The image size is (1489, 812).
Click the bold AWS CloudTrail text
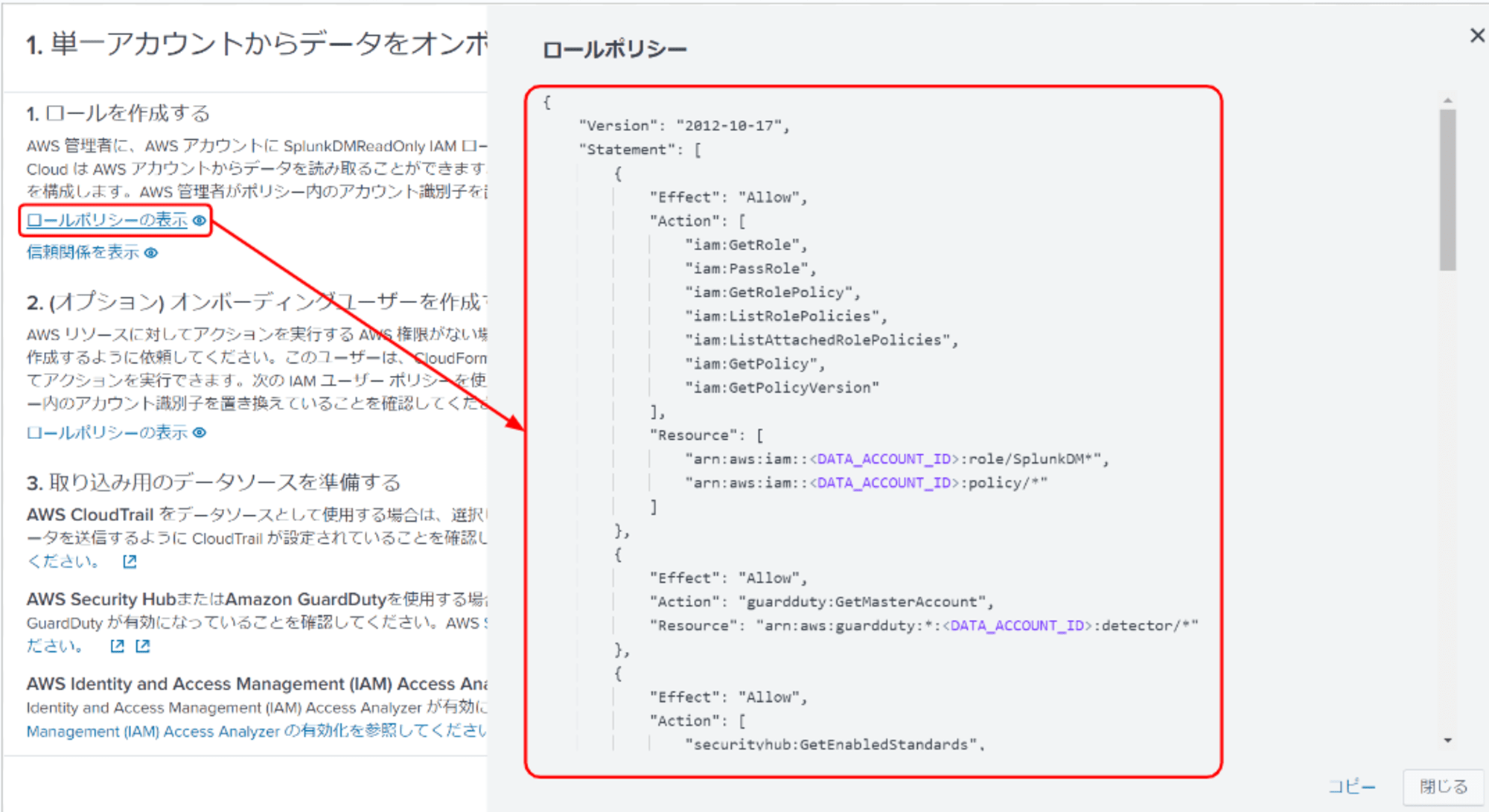tap(90, 514)
